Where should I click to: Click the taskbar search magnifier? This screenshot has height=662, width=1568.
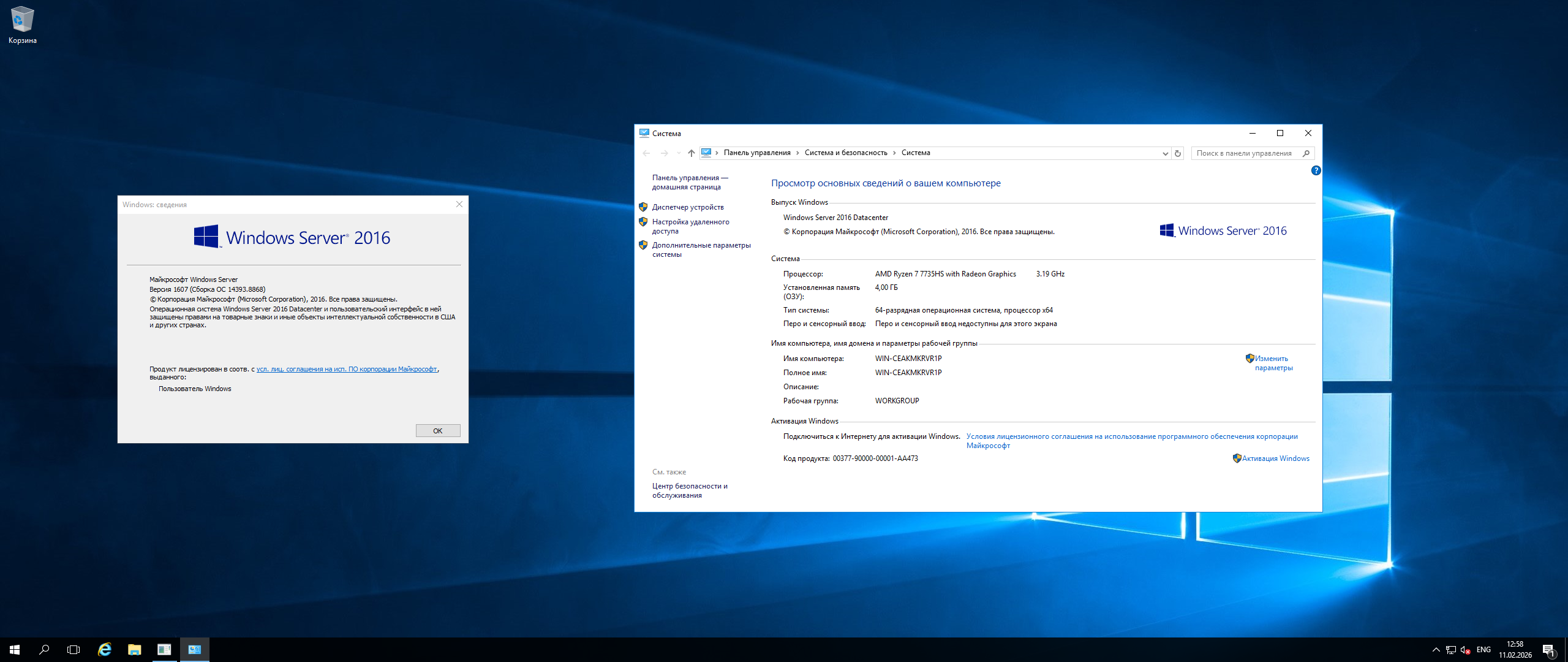[44, 650]
